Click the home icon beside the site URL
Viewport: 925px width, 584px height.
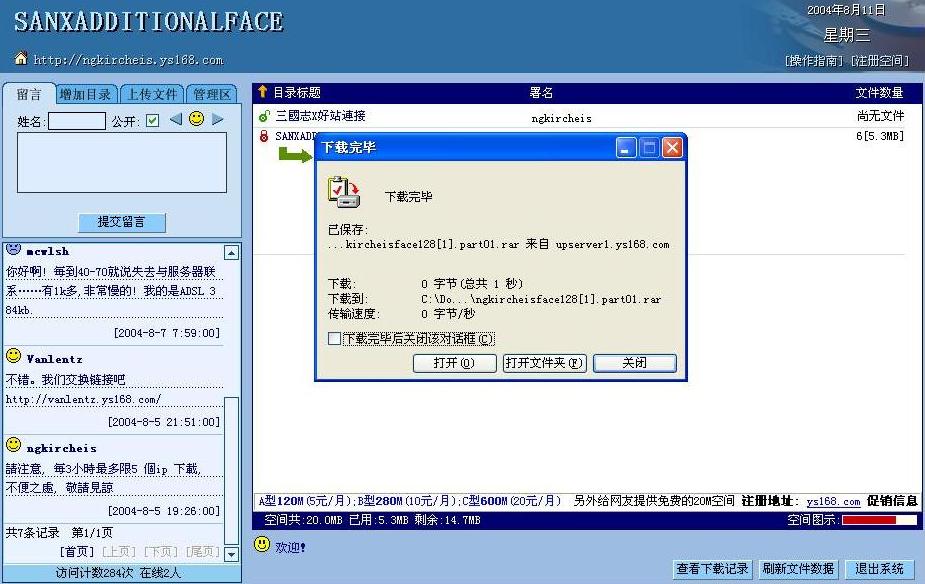click(x=21, y=58)
